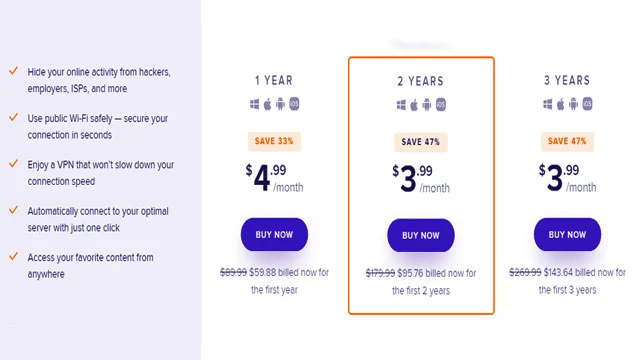Click the Android icon under 1 Year plan
This screenshot has height=360, width=640.
[280, 104]
